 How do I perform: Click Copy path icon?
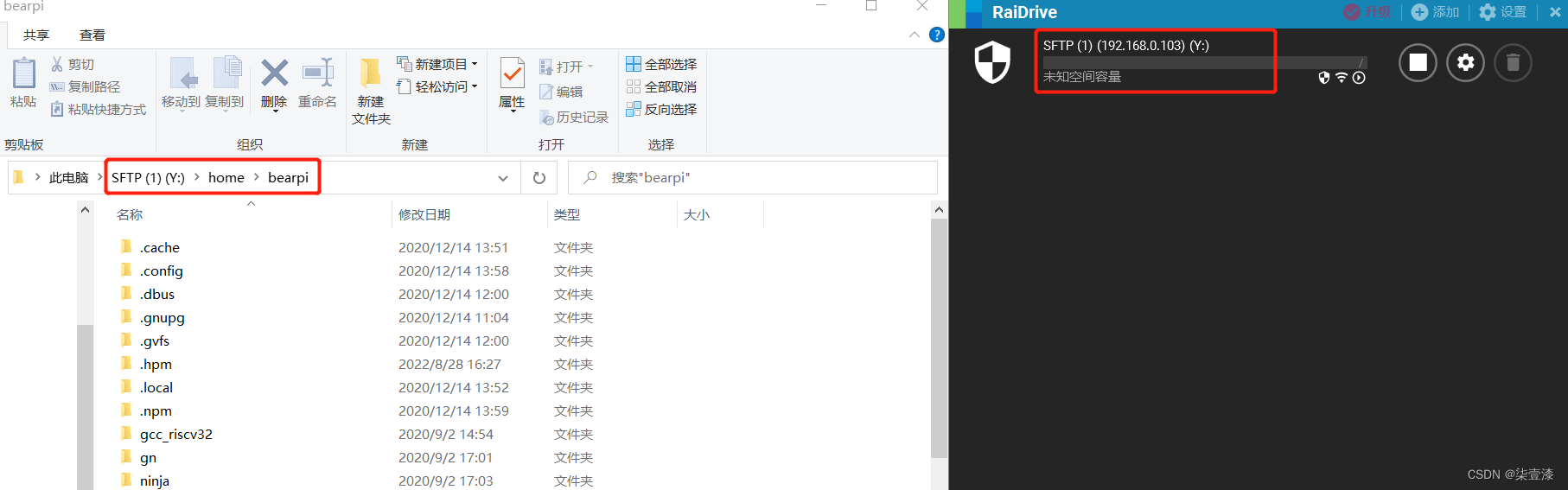[x=57, y=86]
